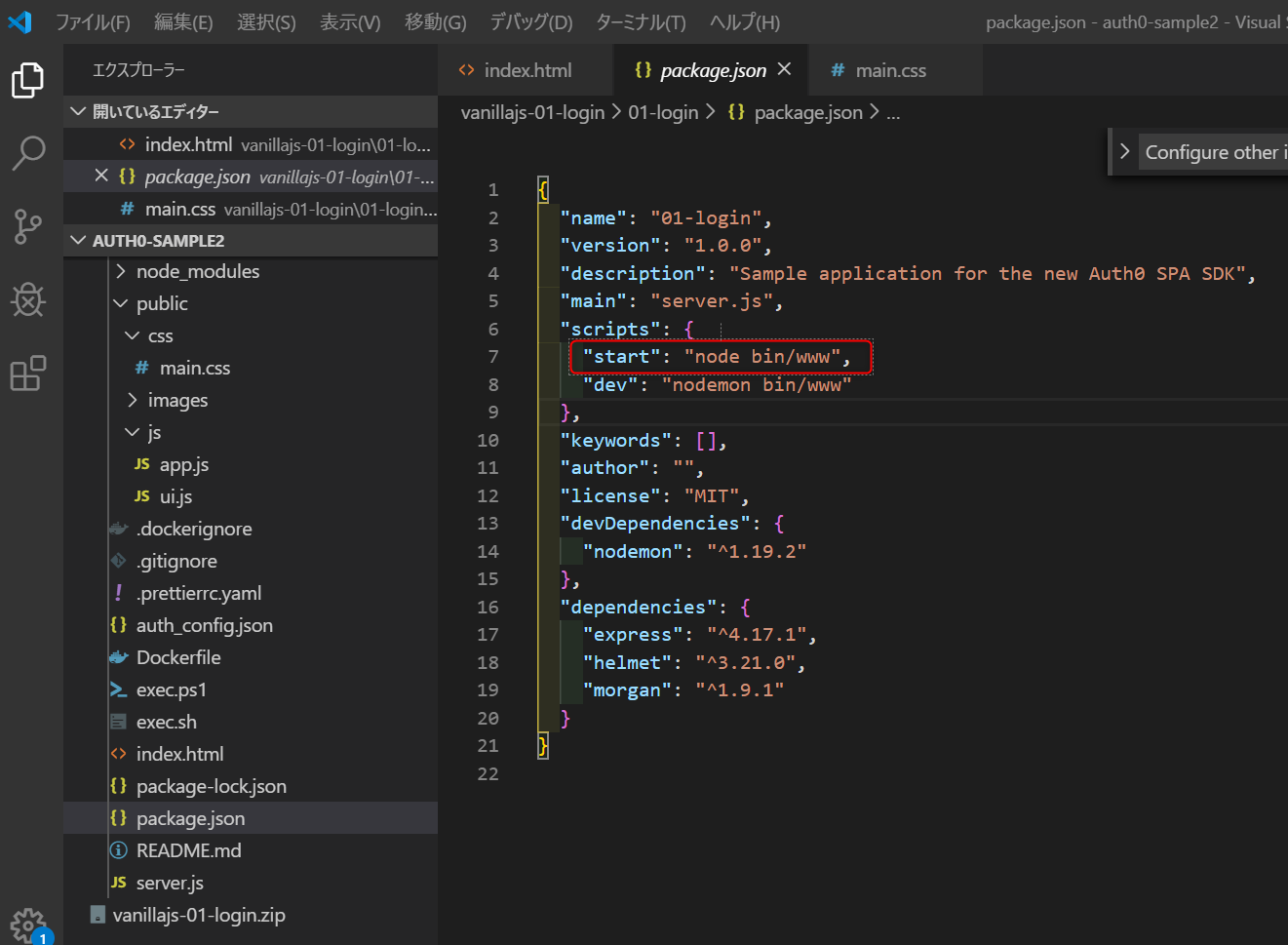Click the exclamation icon beside .prettierrc.yaml
This screenshot has height=945, width=1288.
click(x=119, y=593)
